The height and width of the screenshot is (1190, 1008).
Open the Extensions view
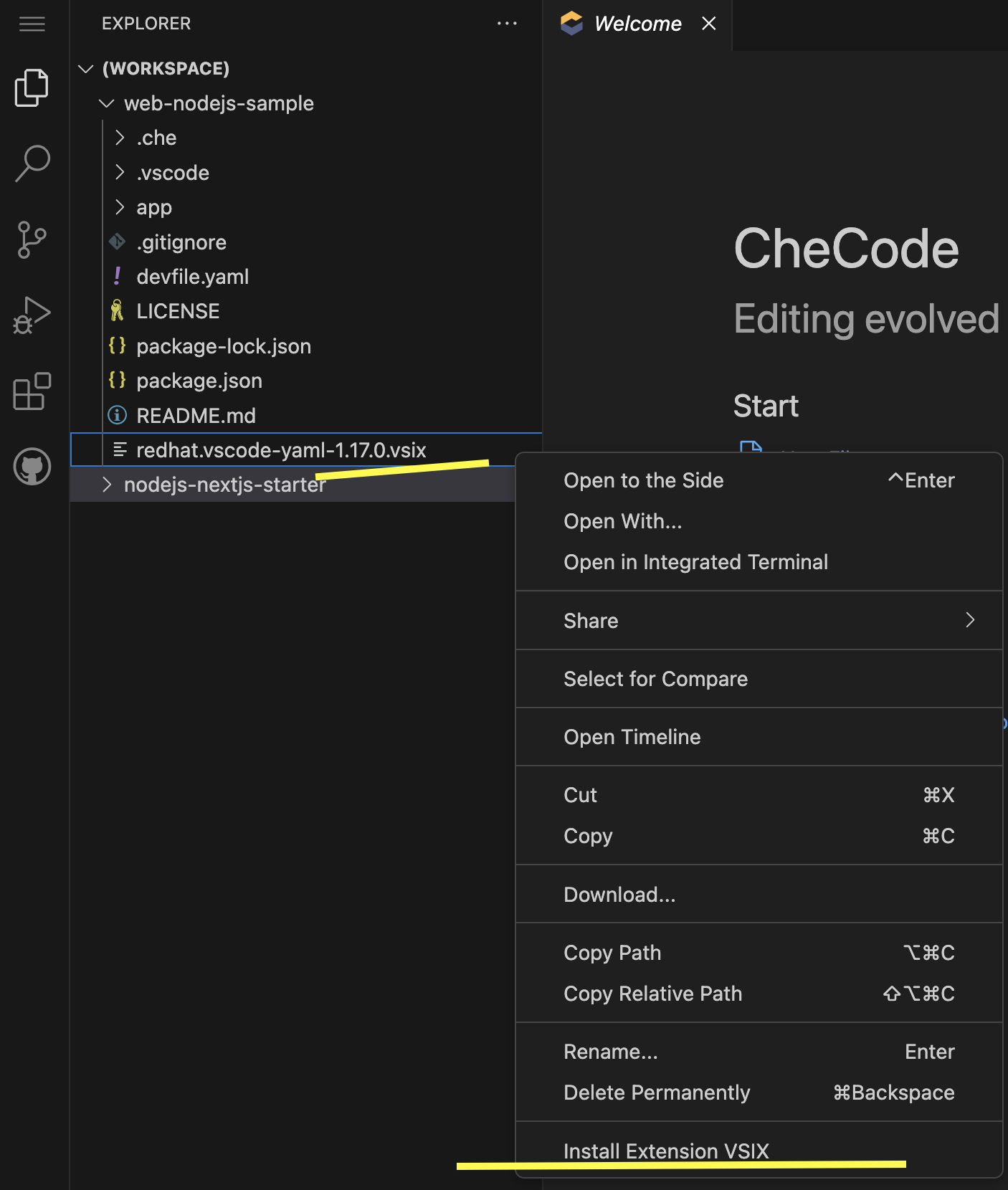click(x=32, y=391)
